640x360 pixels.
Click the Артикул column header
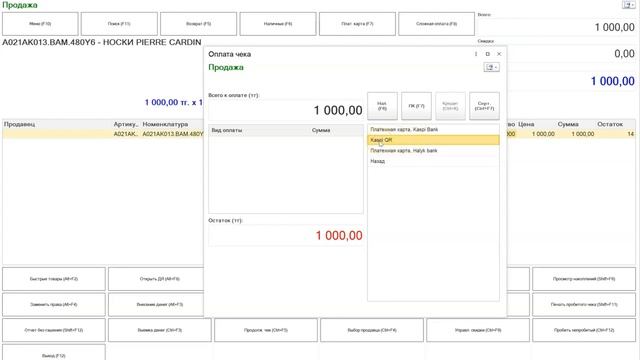point(126,124)
